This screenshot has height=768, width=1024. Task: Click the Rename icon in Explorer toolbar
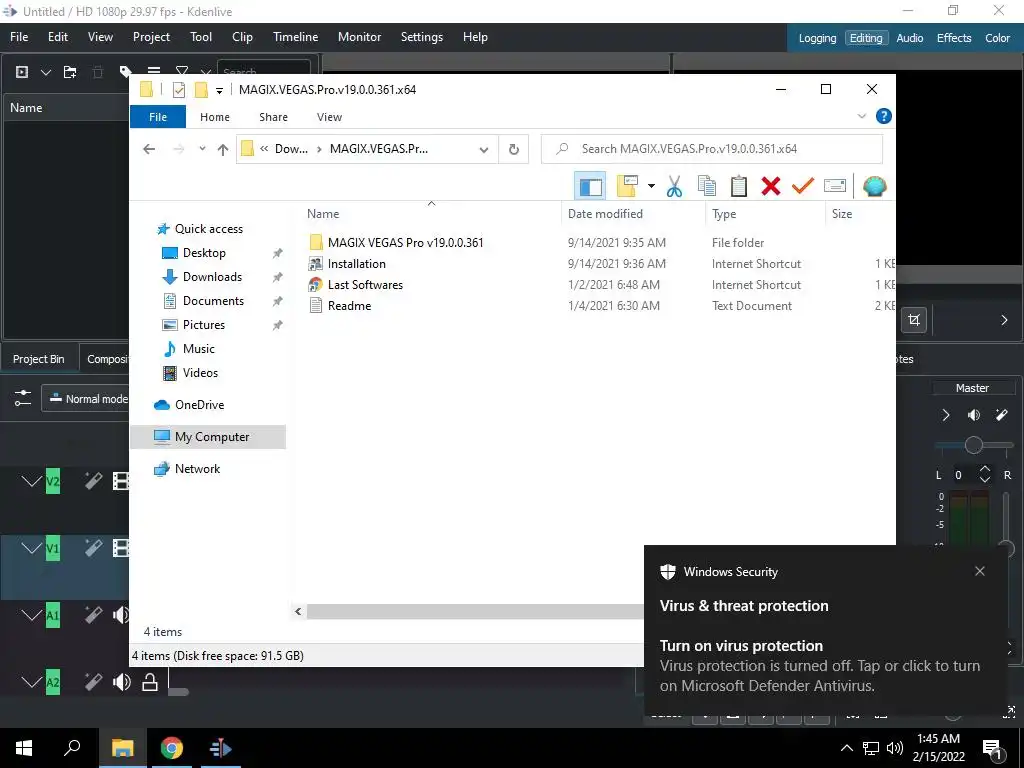[835, 187]
